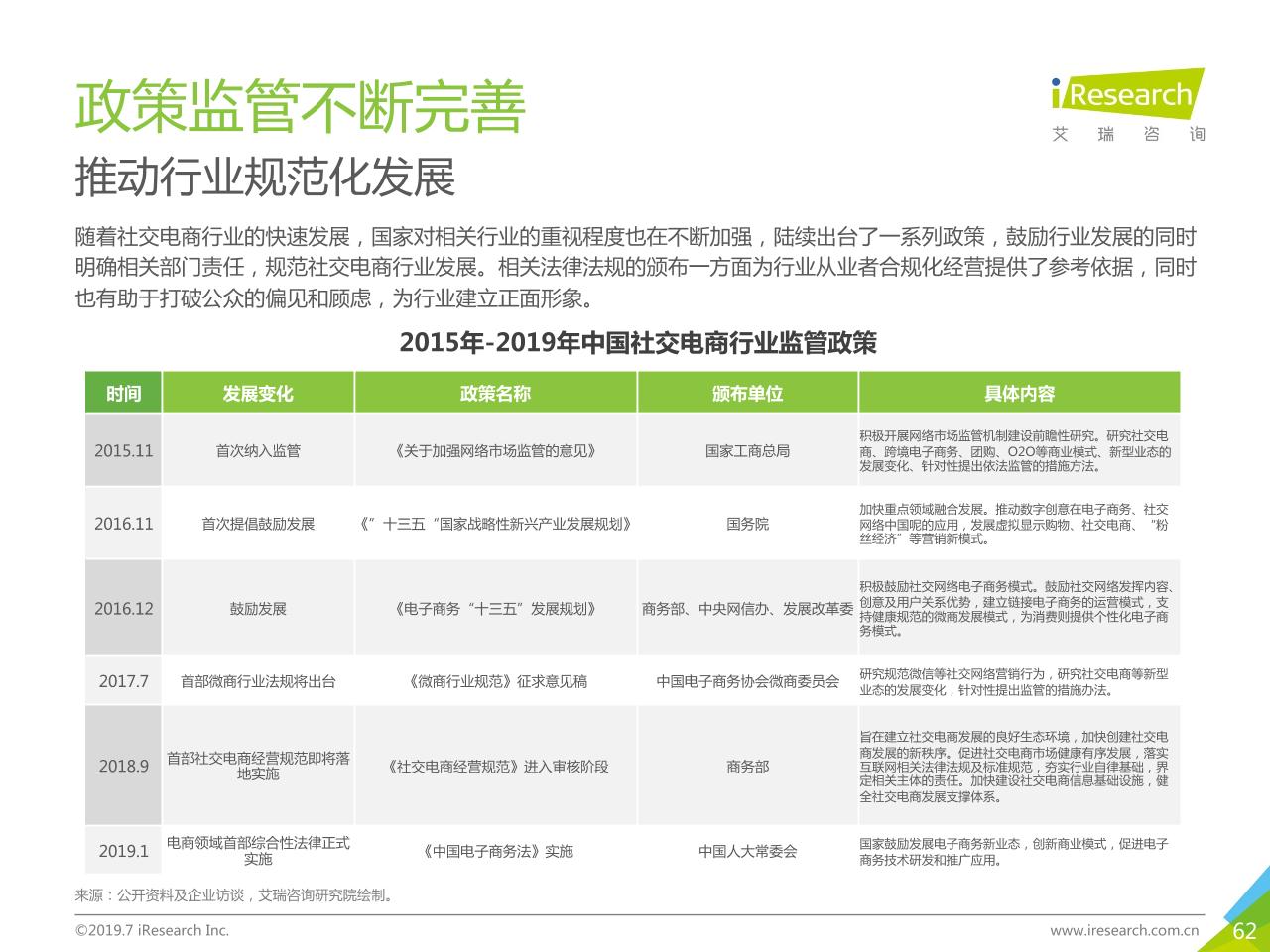Click the 颁布单位 column header

(747, 393)
